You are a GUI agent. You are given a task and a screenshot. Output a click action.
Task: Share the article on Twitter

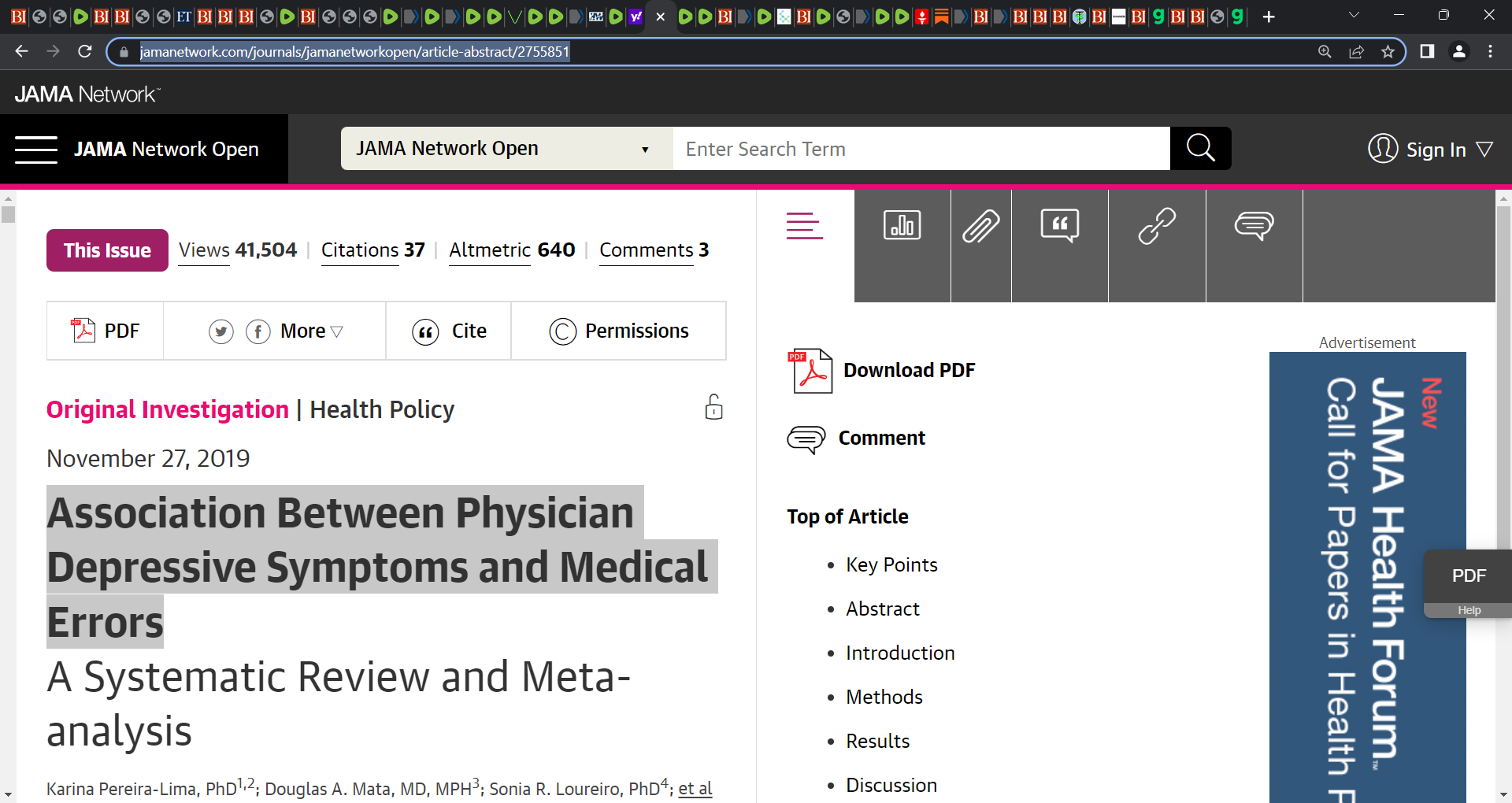pos(221,331)
